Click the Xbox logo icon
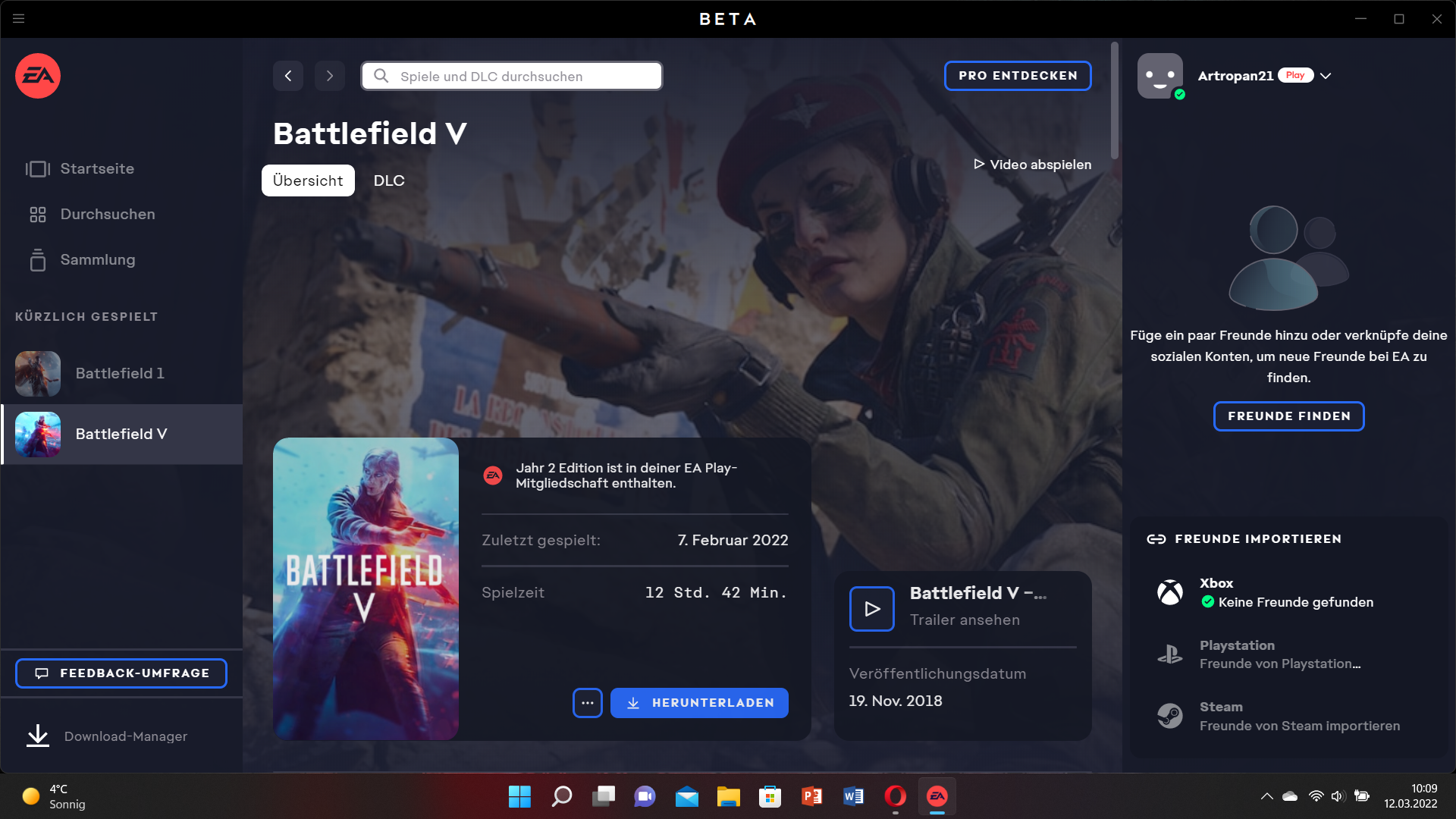 point(1170,592)
